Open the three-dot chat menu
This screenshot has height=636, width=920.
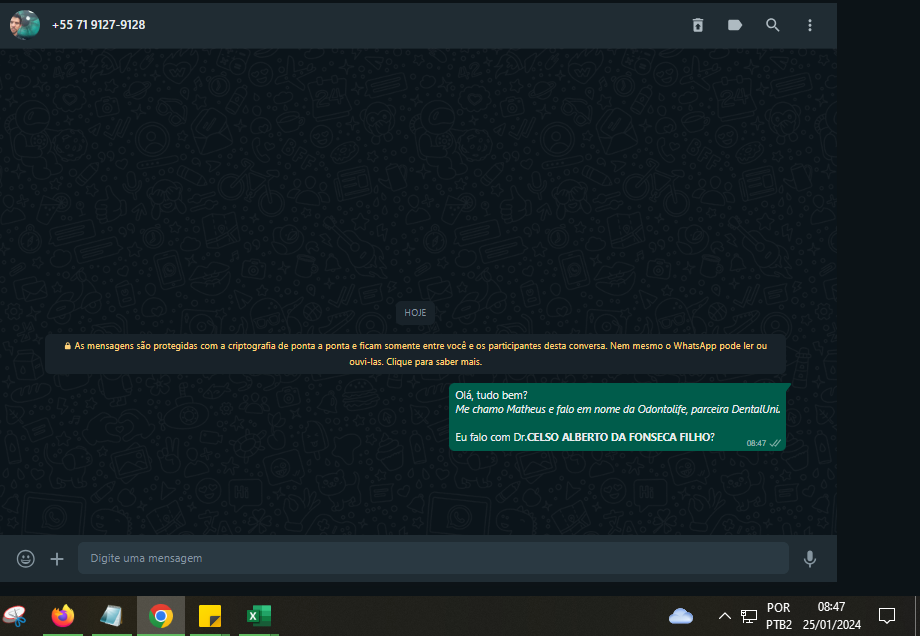(x=810, y=25)
